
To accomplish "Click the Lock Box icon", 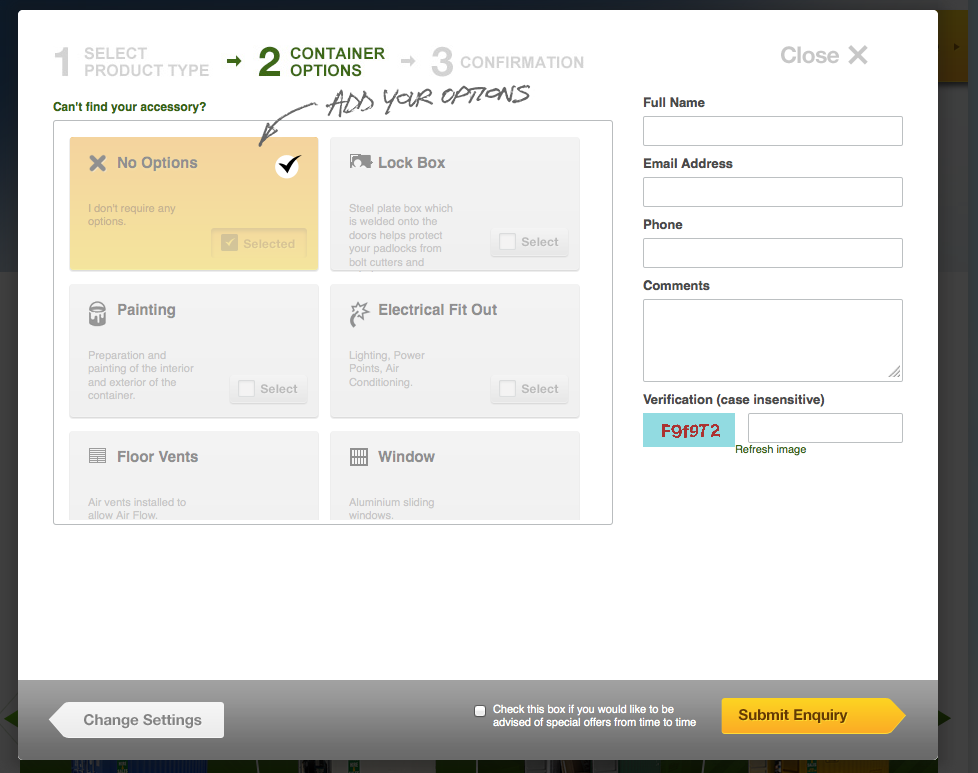I will [360, 162].
